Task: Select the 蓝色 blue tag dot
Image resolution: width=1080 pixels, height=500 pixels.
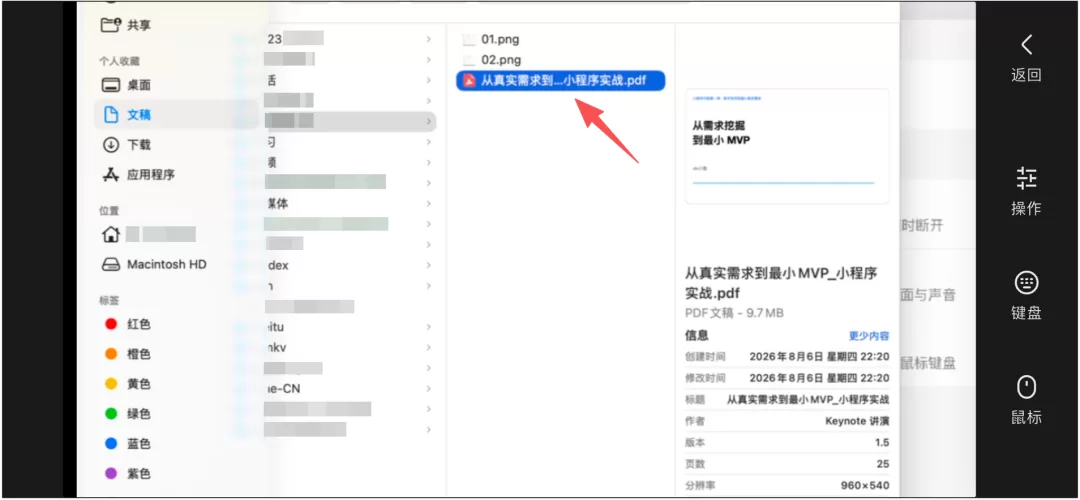Action: (110, 444)
